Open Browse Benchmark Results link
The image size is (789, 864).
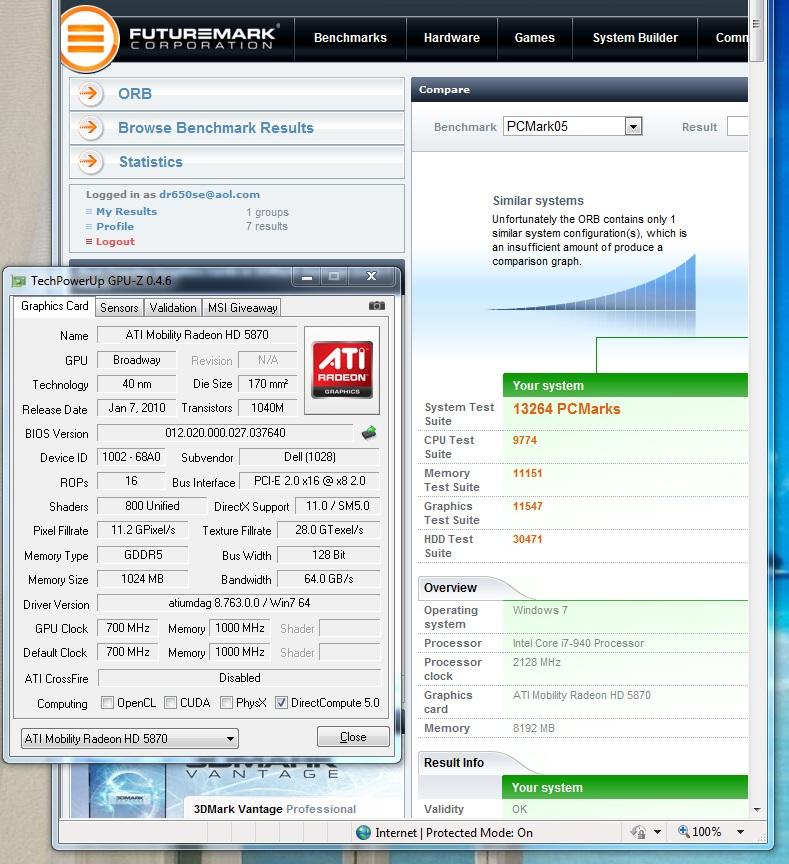click(216, 128)
